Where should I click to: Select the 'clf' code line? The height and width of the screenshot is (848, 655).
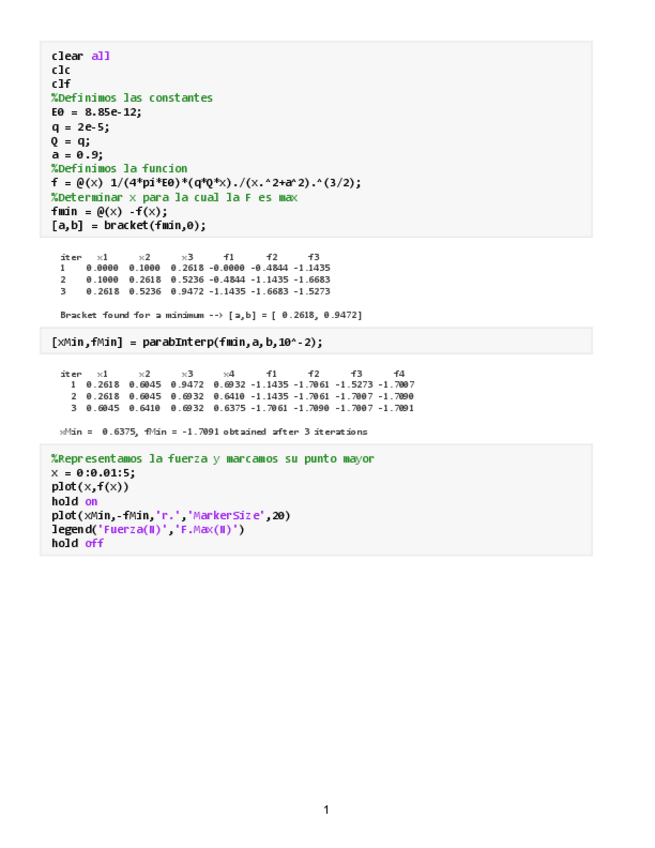61,84
